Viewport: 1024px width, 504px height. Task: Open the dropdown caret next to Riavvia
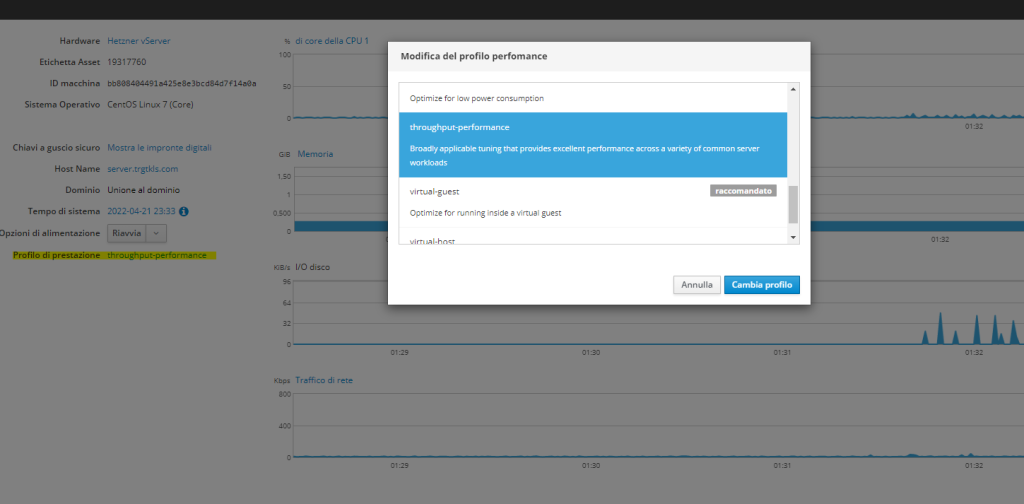click(156, 232)
